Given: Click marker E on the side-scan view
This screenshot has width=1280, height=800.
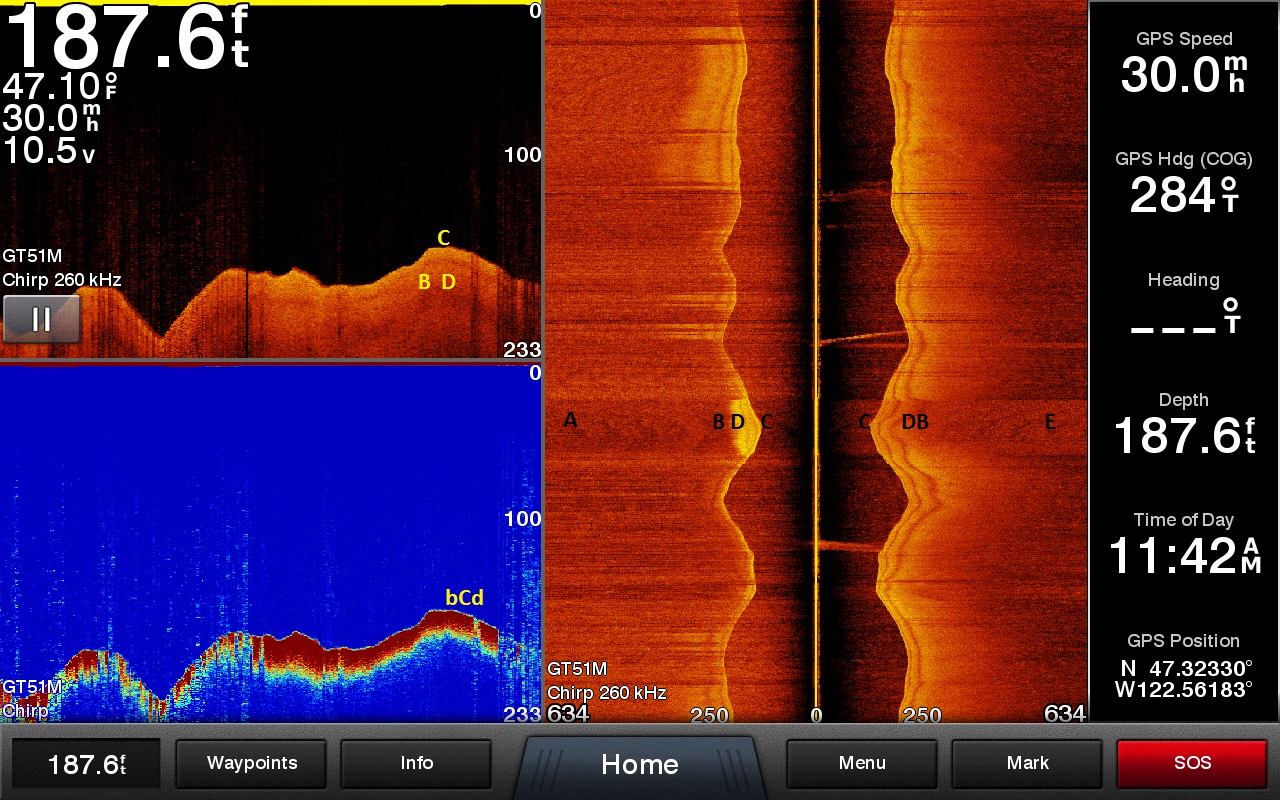Looking at the screenshot, I should click(1050, 423).
